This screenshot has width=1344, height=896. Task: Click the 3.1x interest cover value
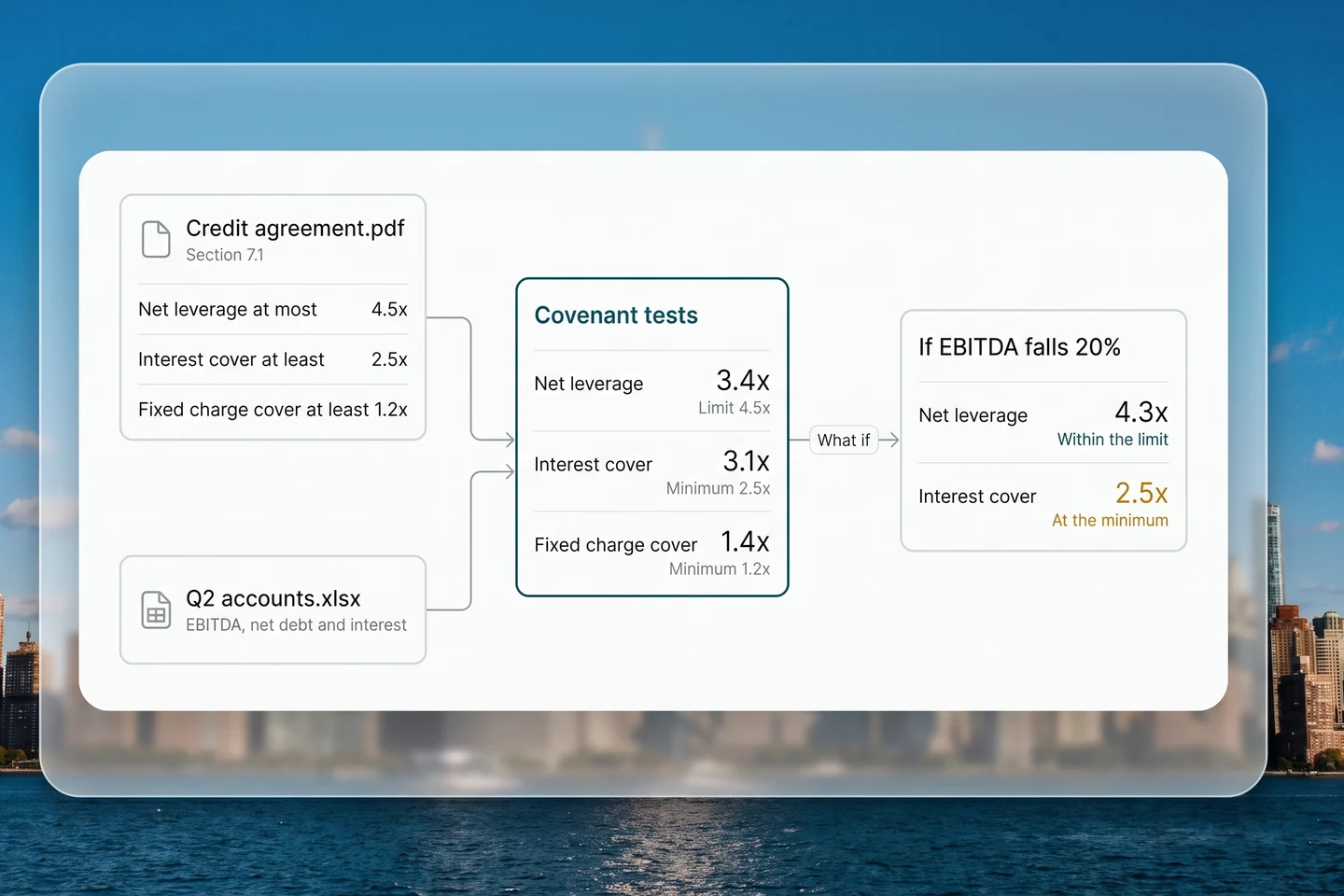[747, 460]
